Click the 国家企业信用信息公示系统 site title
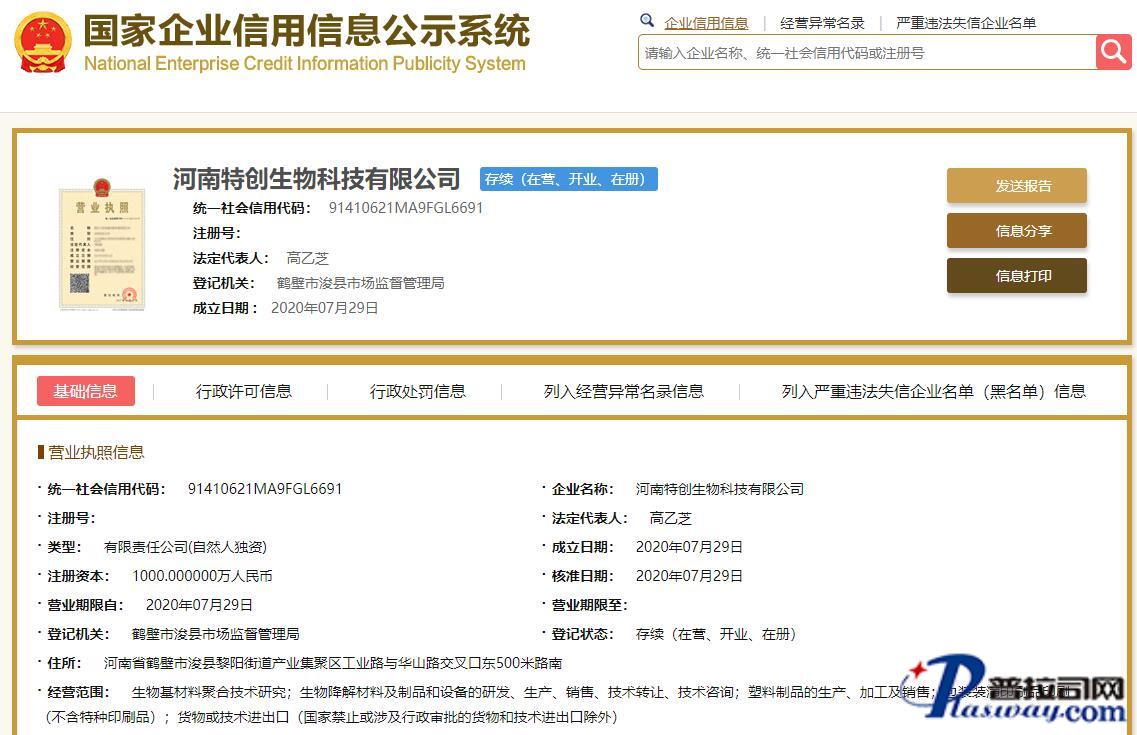Image resolution: width=1137 pixels, height=735 pixels. 306,31
